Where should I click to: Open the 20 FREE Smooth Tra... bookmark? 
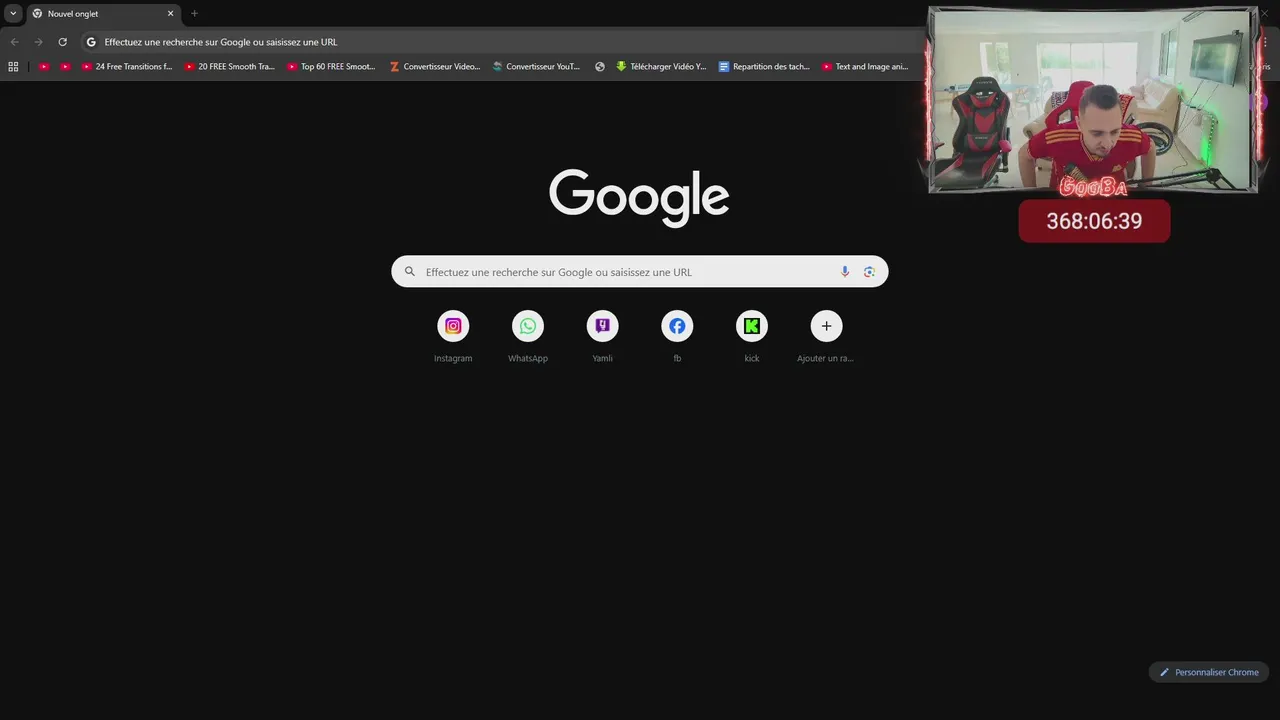[230, 67]
